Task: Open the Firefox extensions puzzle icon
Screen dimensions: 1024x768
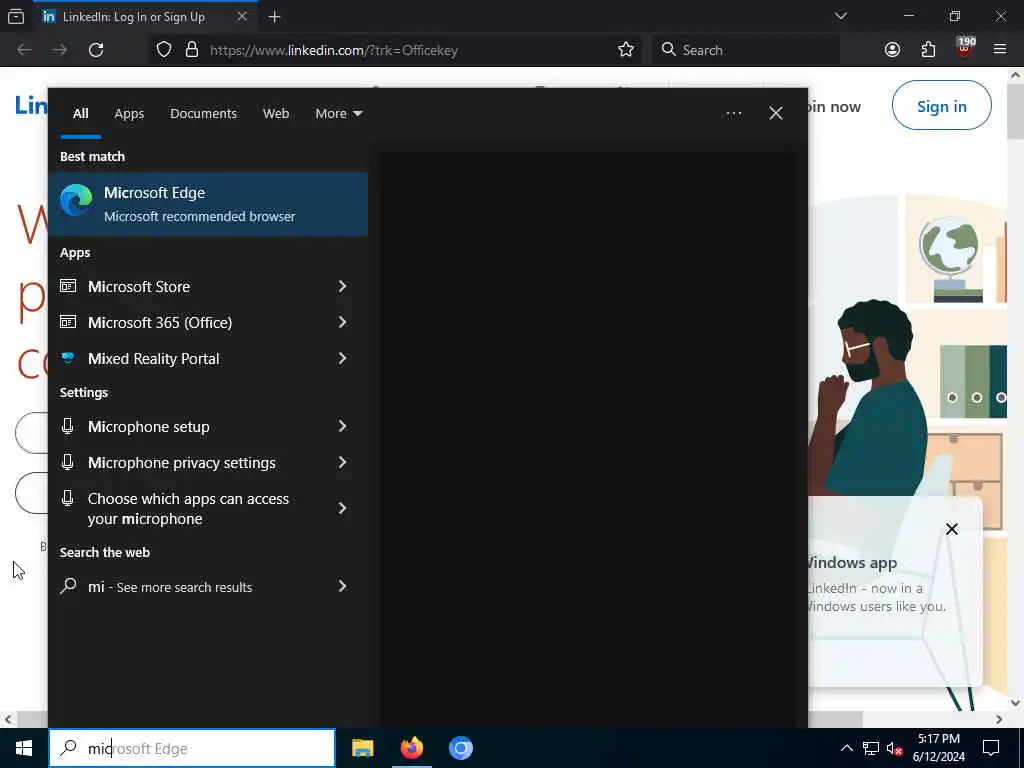Action: pyautogui.click(x=928, y=50)
